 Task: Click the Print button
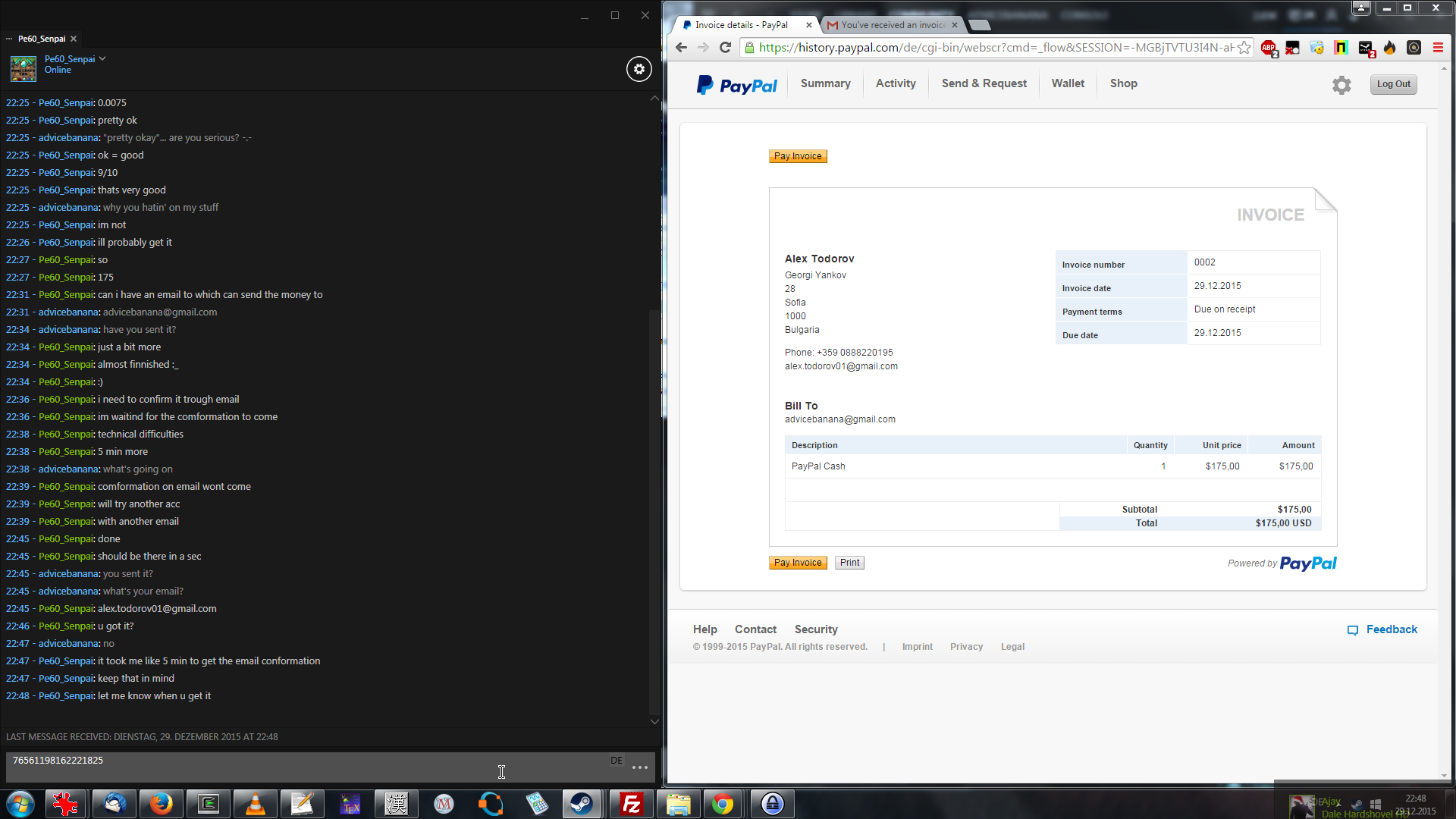(849, 563)
